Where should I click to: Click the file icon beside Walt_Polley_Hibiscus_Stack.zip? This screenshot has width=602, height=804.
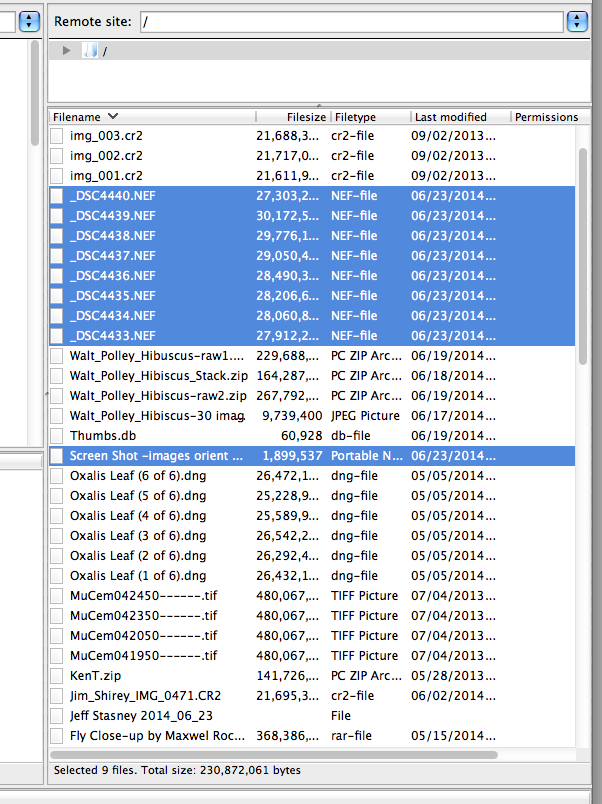tap(56, 376)
